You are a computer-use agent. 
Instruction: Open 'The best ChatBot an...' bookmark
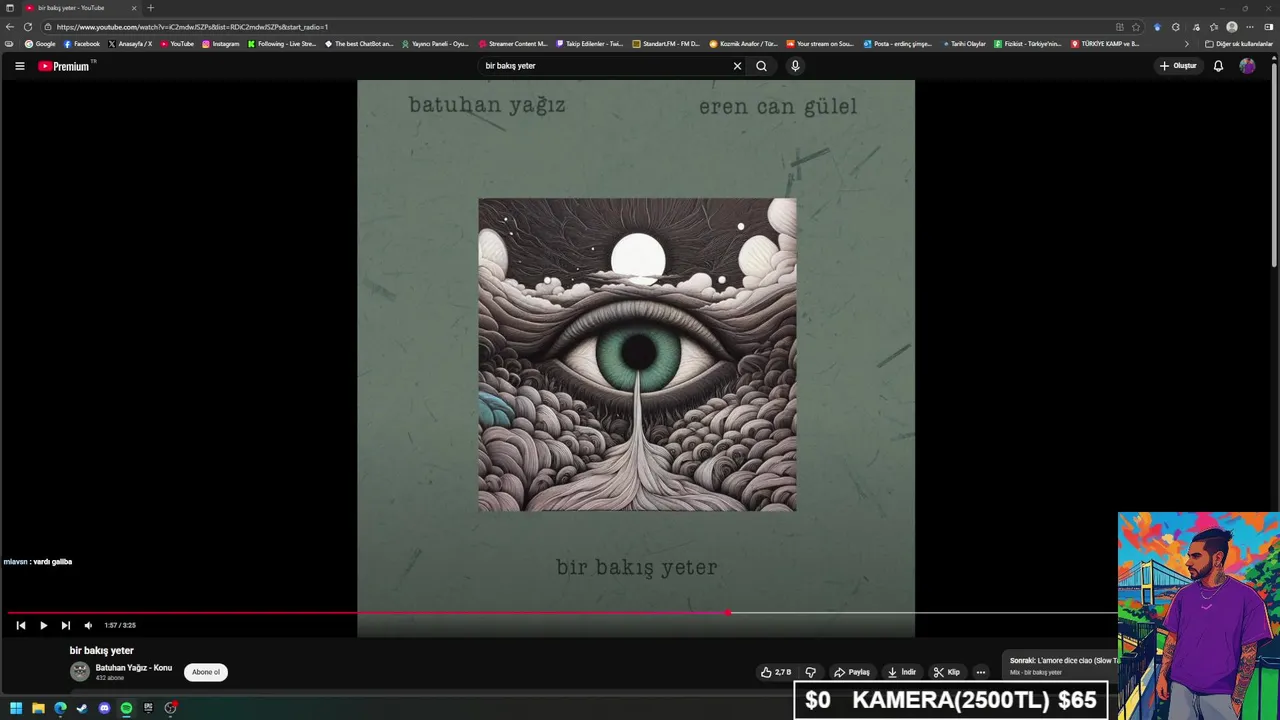click(x=360, y=44)
